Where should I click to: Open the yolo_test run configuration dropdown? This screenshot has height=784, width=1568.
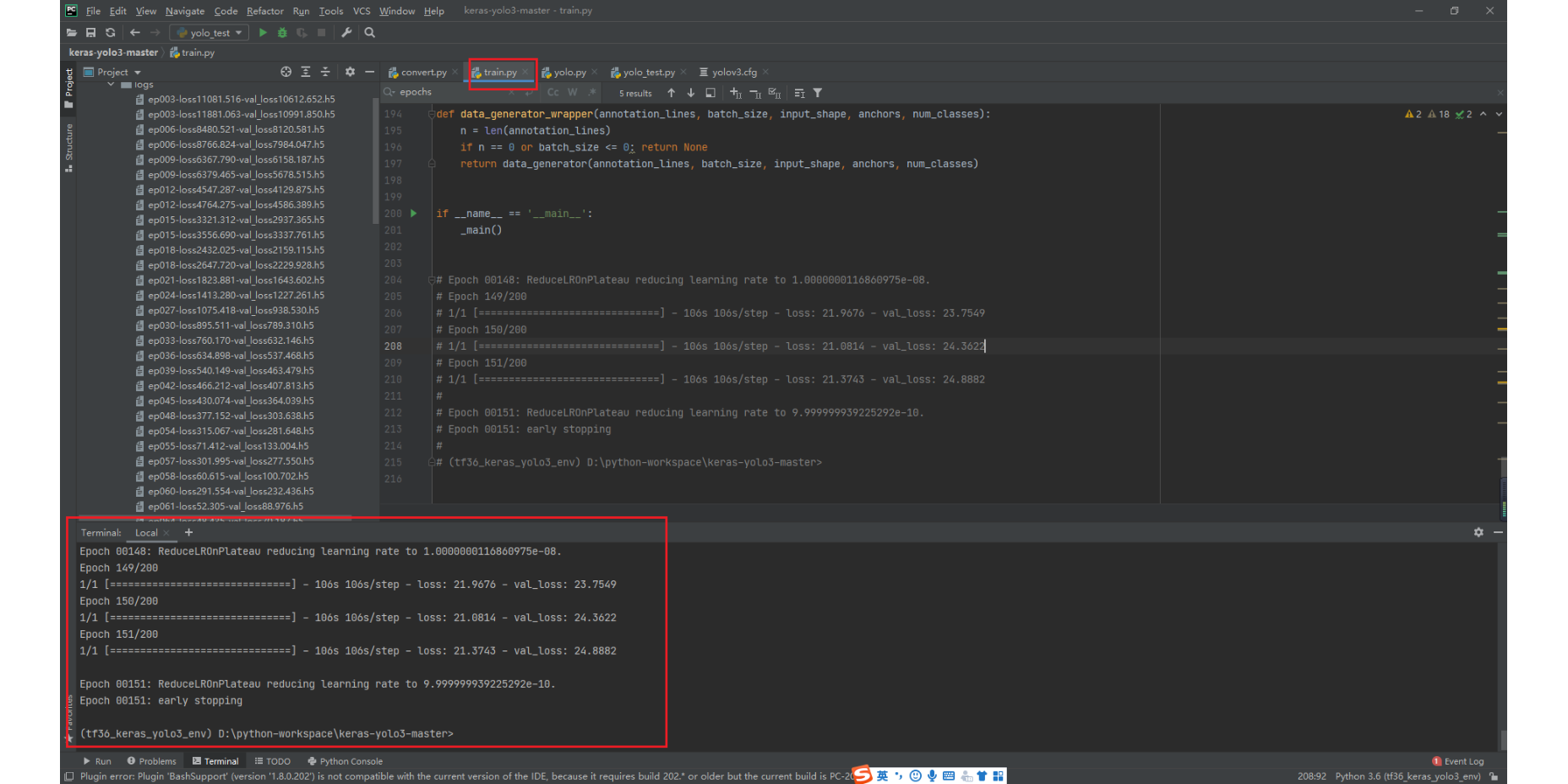210,33
